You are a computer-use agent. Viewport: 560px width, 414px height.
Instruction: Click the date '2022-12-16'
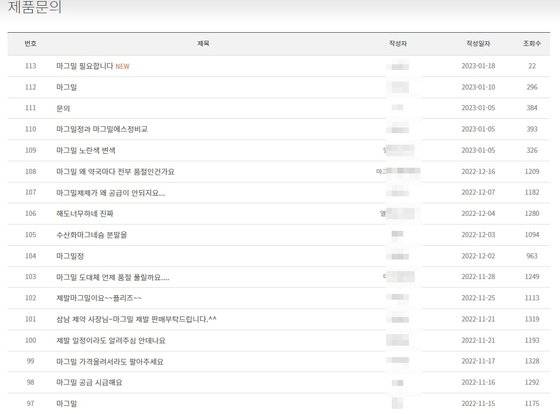(478, 172)
